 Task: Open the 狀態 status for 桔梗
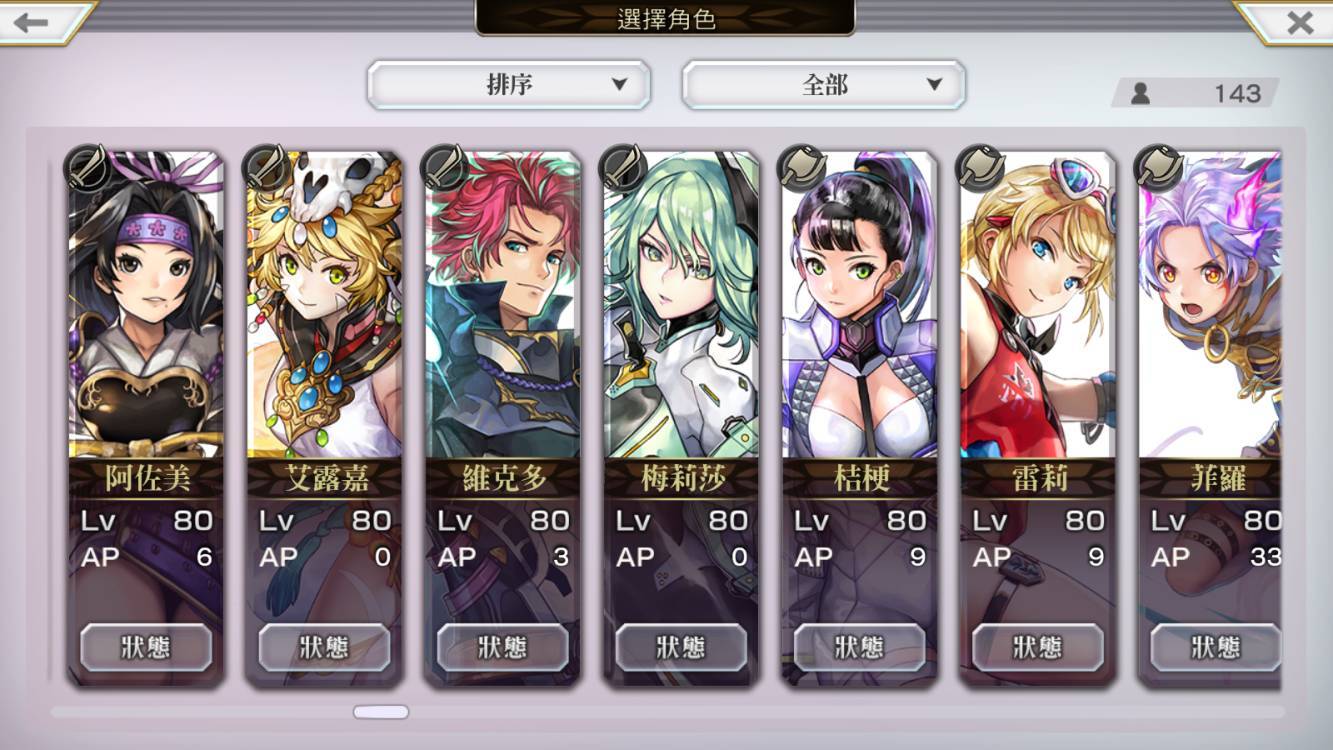(x=859, y=647)
